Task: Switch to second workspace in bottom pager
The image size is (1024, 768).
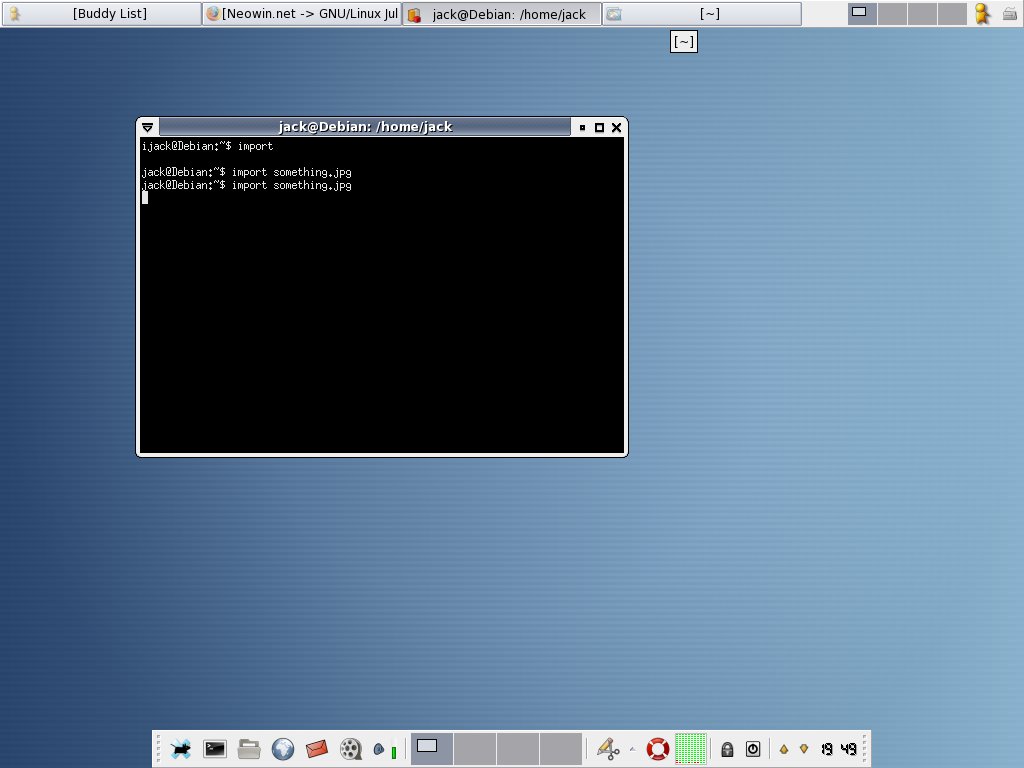Action: click(x=475, y=748)
